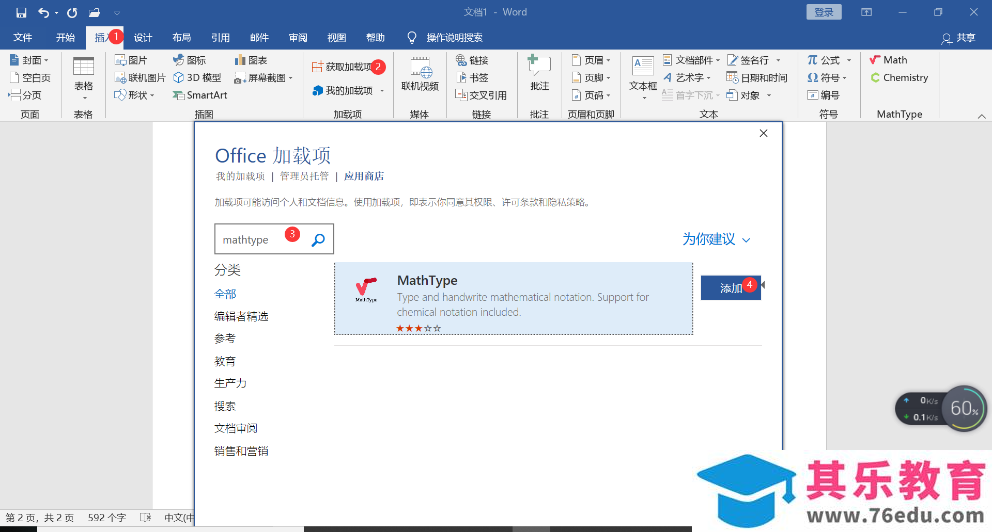Screen dimensions: 992x532
Task: Open the Table (表格) insert tool
Action: tap(84, 78)
